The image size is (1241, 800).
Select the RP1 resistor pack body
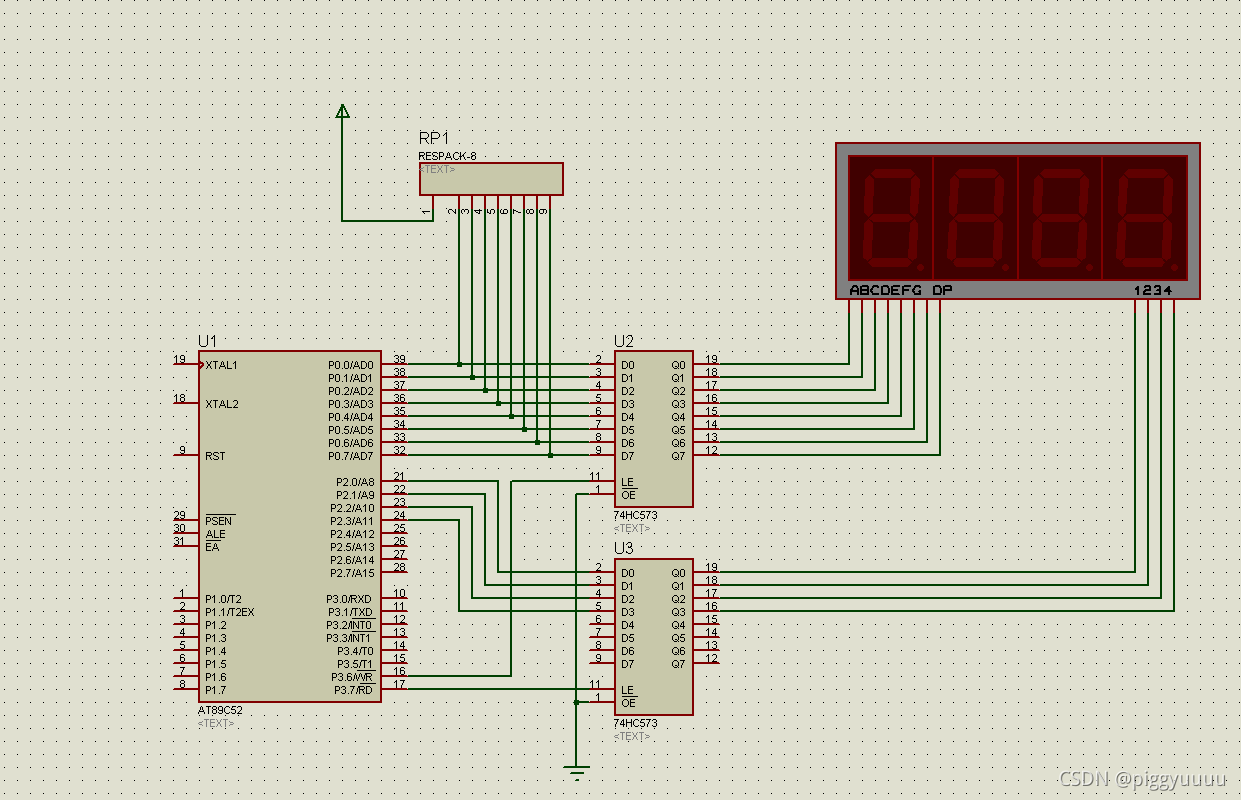491,179
